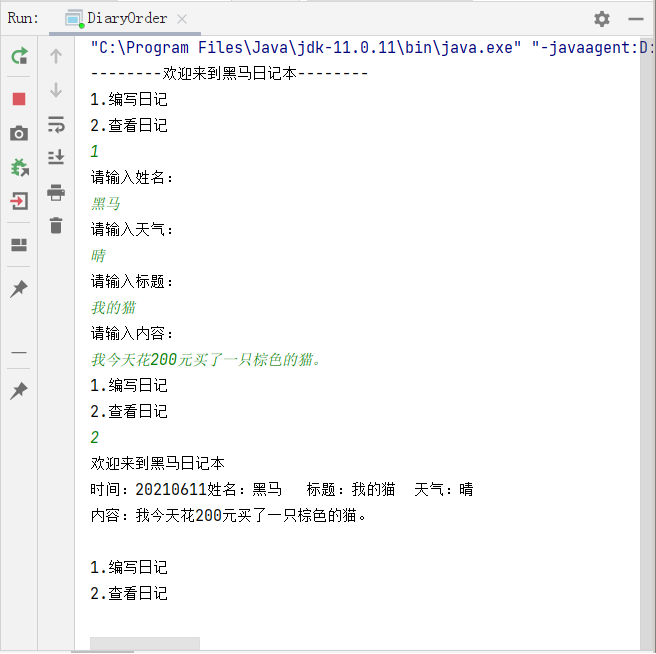
Task: Print the console output
Action: click(56, 192)
